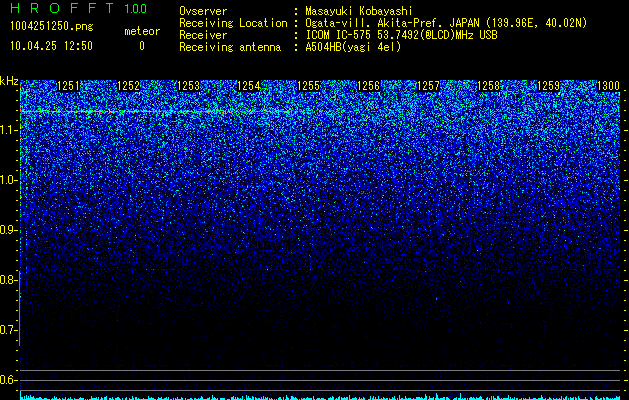Click the version number 1.0.0
The width and height of the screenshot is (629, 400).
(136, 9)
